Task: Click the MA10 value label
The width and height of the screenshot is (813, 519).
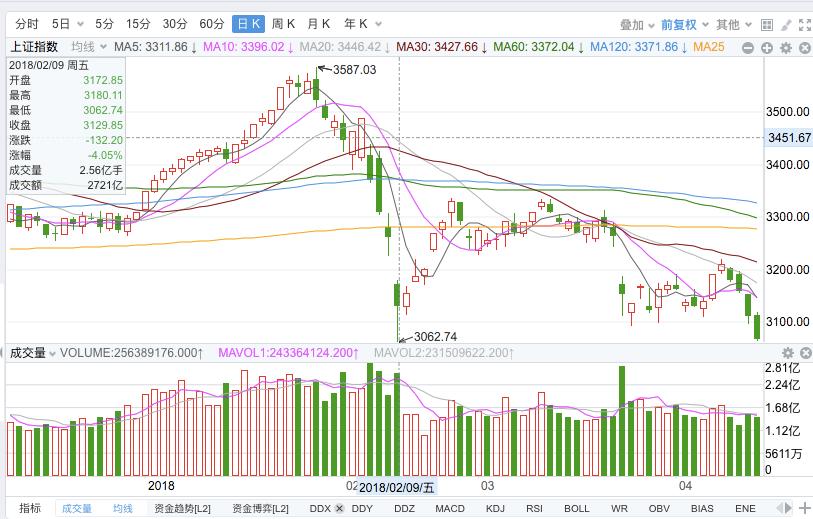Action: pos(248,47)
